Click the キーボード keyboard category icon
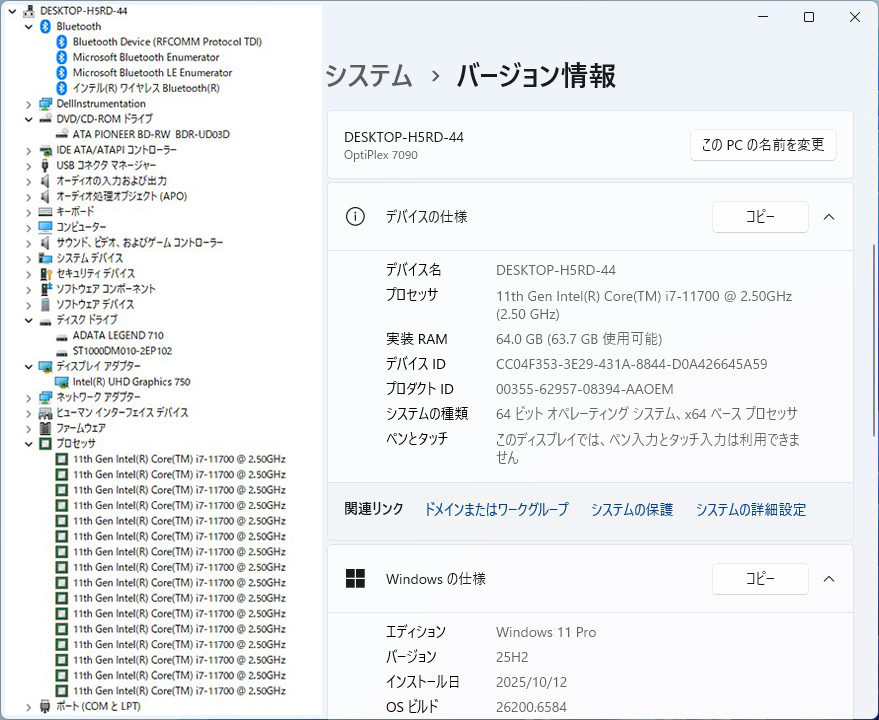Viewport: 879px width, 720px height. [x=45, y=212]
